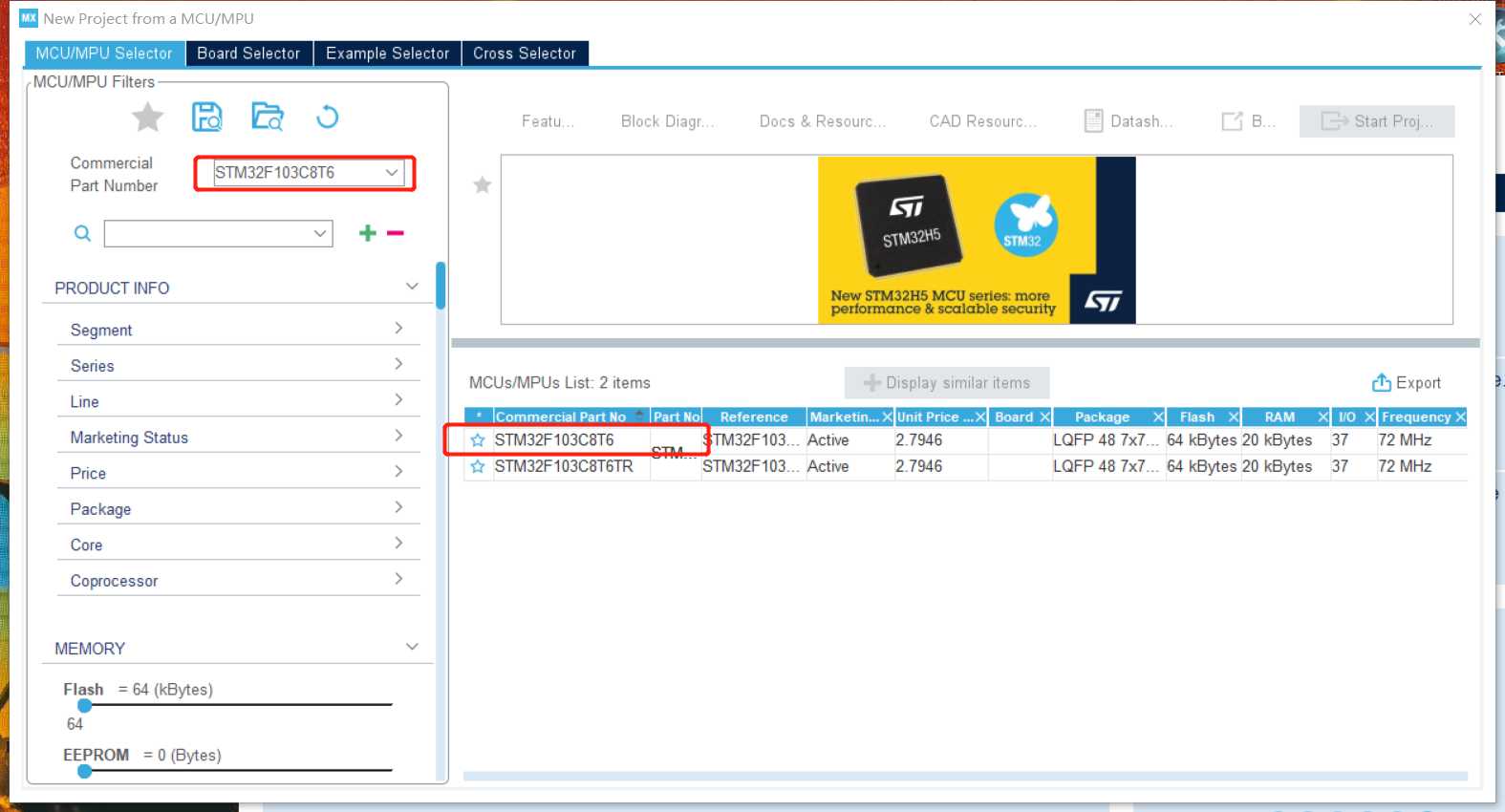Click the STM32H5 advertisement banner
Viewport: 1505px width, 812px height.
(x=977, y=240)
